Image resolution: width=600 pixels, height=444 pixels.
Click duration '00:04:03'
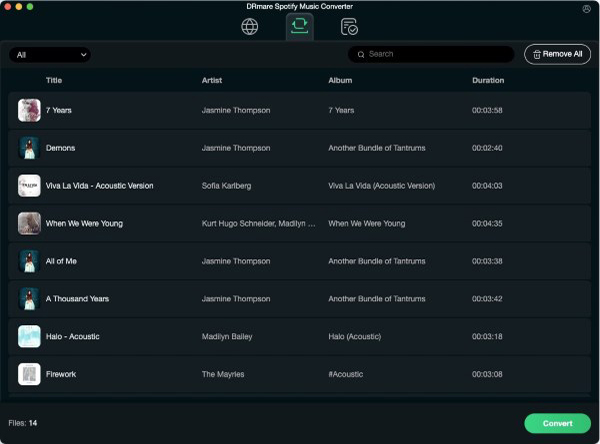[487, 186]
